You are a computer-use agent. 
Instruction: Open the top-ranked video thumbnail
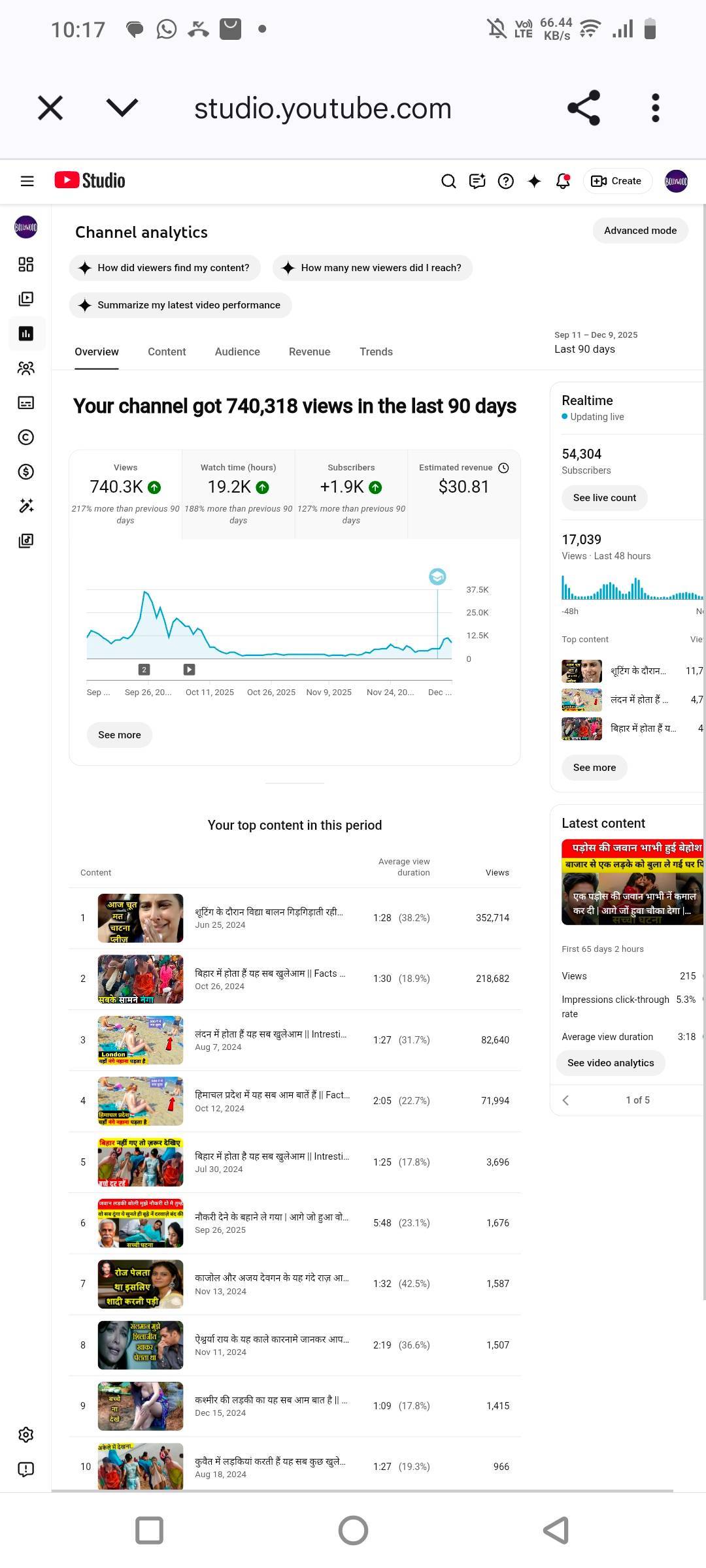tap(141, 918)
